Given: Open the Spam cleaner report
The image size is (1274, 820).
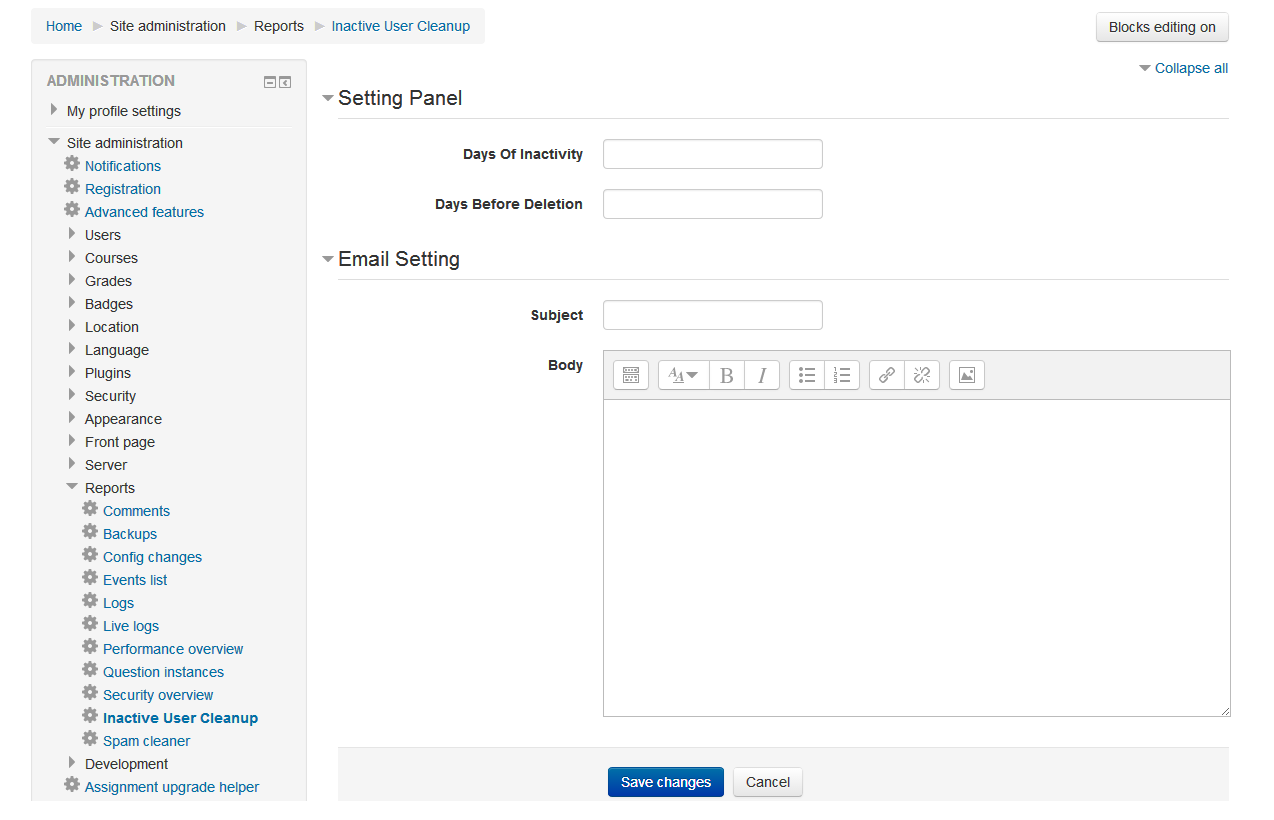Looking at the screenshot, I should tap(146, 741).
